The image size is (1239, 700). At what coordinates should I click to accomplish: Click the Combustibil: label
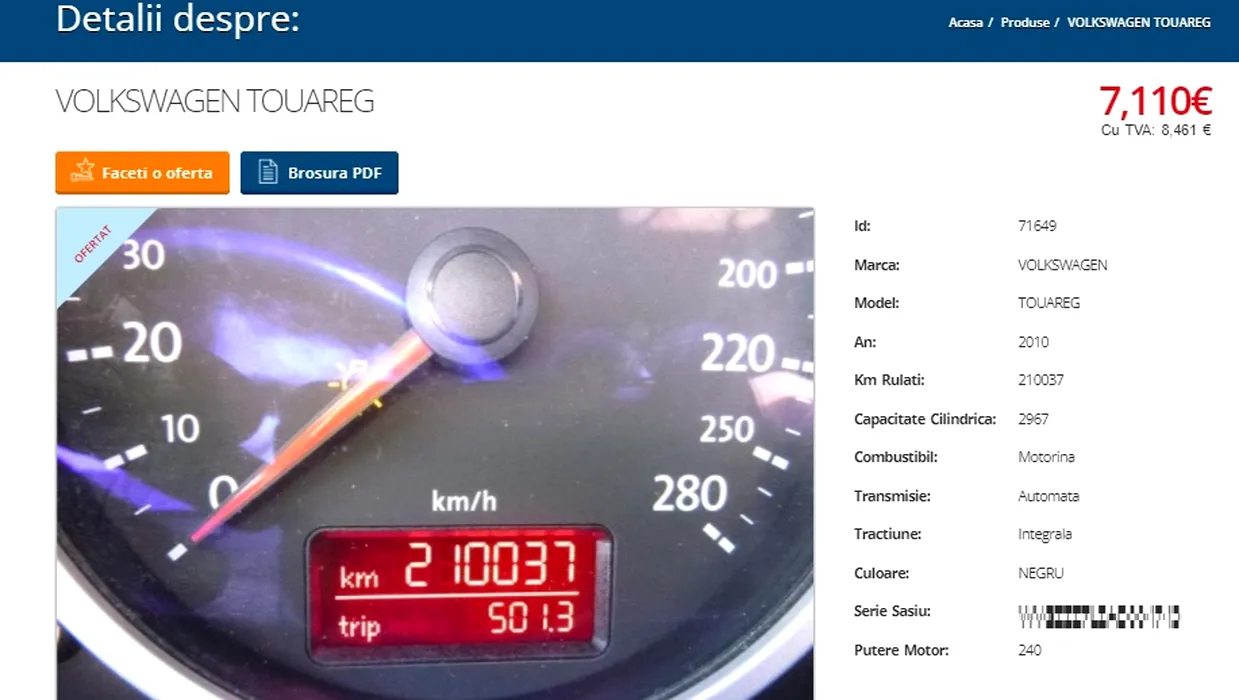click(x=894, y=457)
